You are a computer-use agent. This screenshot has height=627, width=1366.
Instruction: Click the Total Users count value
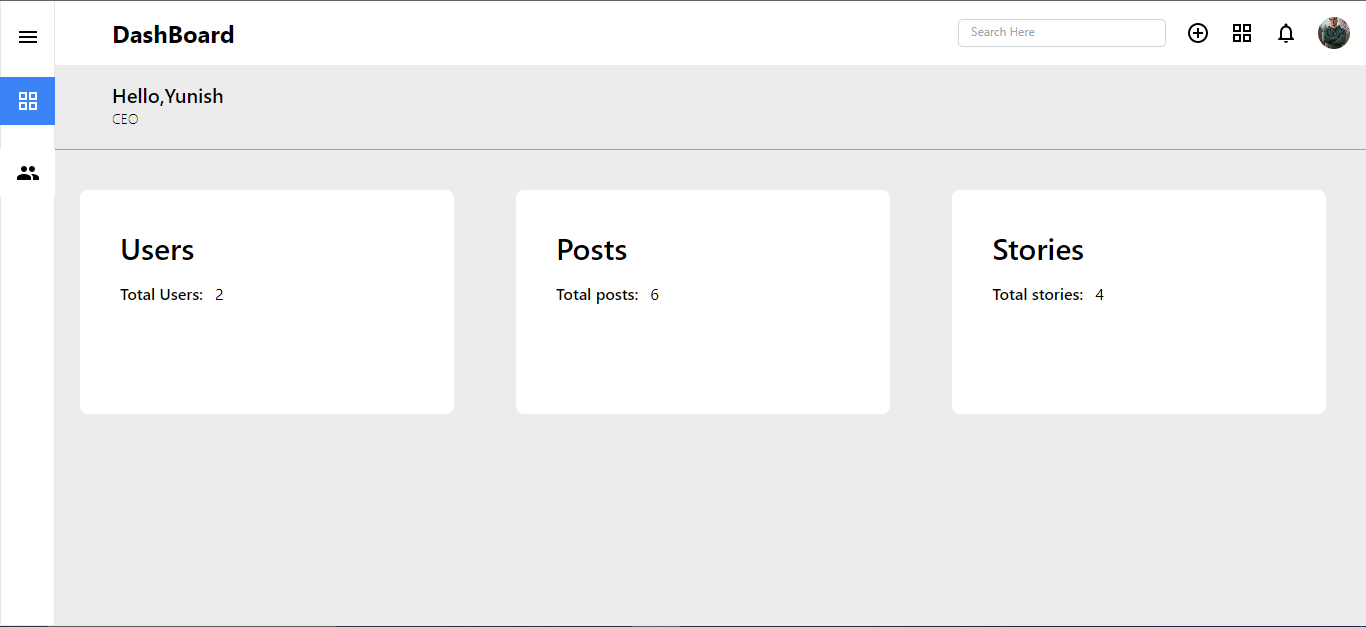pos(219,294)
